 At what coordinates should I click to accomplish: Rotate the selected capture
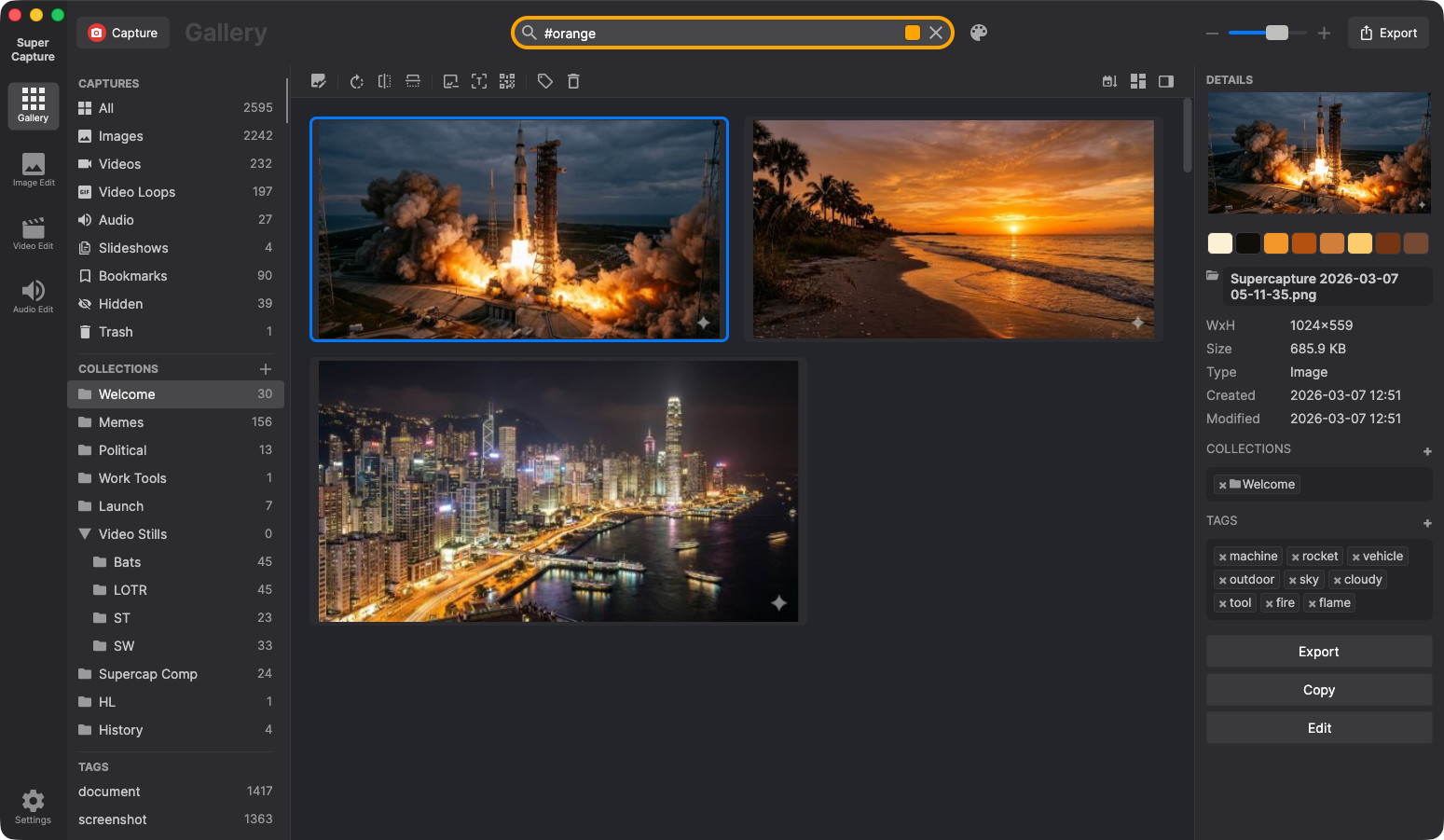(357, 81)
